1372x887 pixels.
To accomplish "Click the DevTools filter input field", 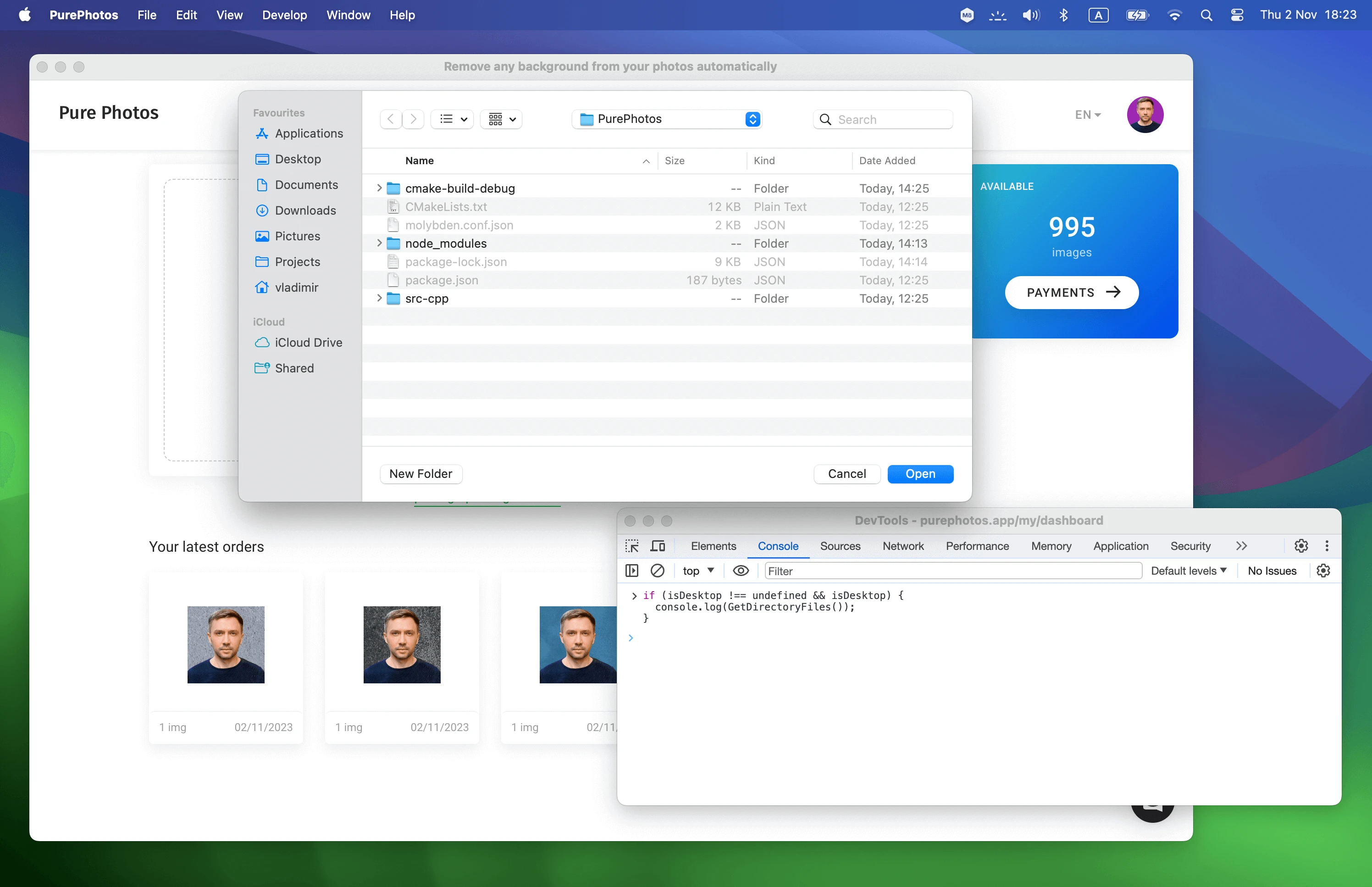I will pos(950,570).
